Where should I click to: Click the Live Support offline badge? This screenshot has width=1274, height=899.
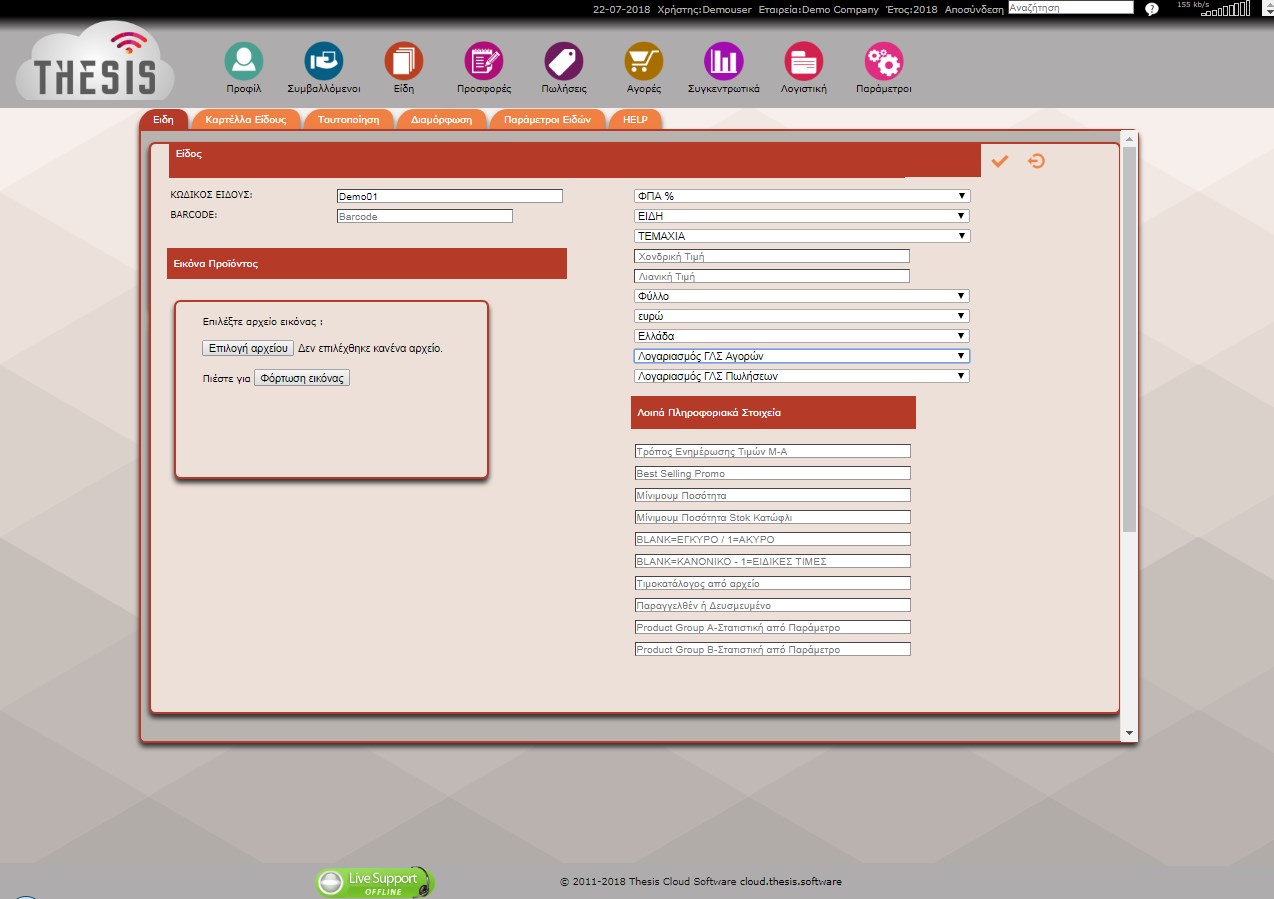click(x=376, y=882)
